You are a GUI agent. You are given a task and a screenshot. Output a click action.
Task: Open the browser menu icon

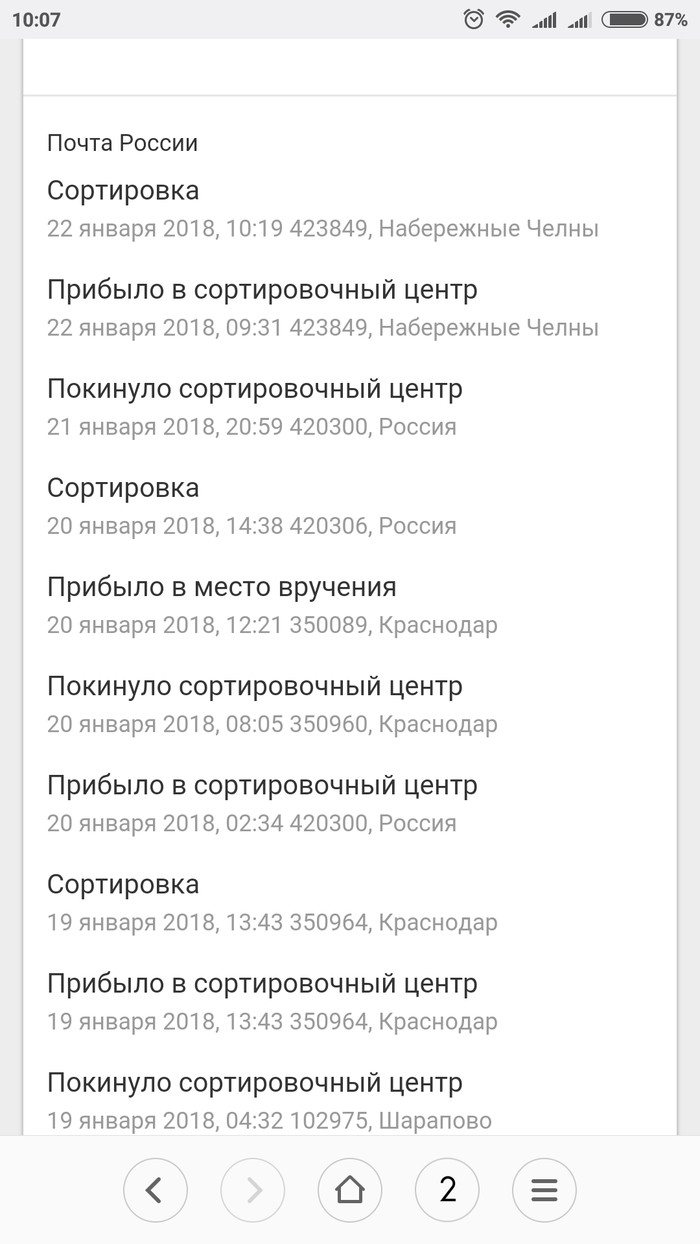[x=544, y=1190]
